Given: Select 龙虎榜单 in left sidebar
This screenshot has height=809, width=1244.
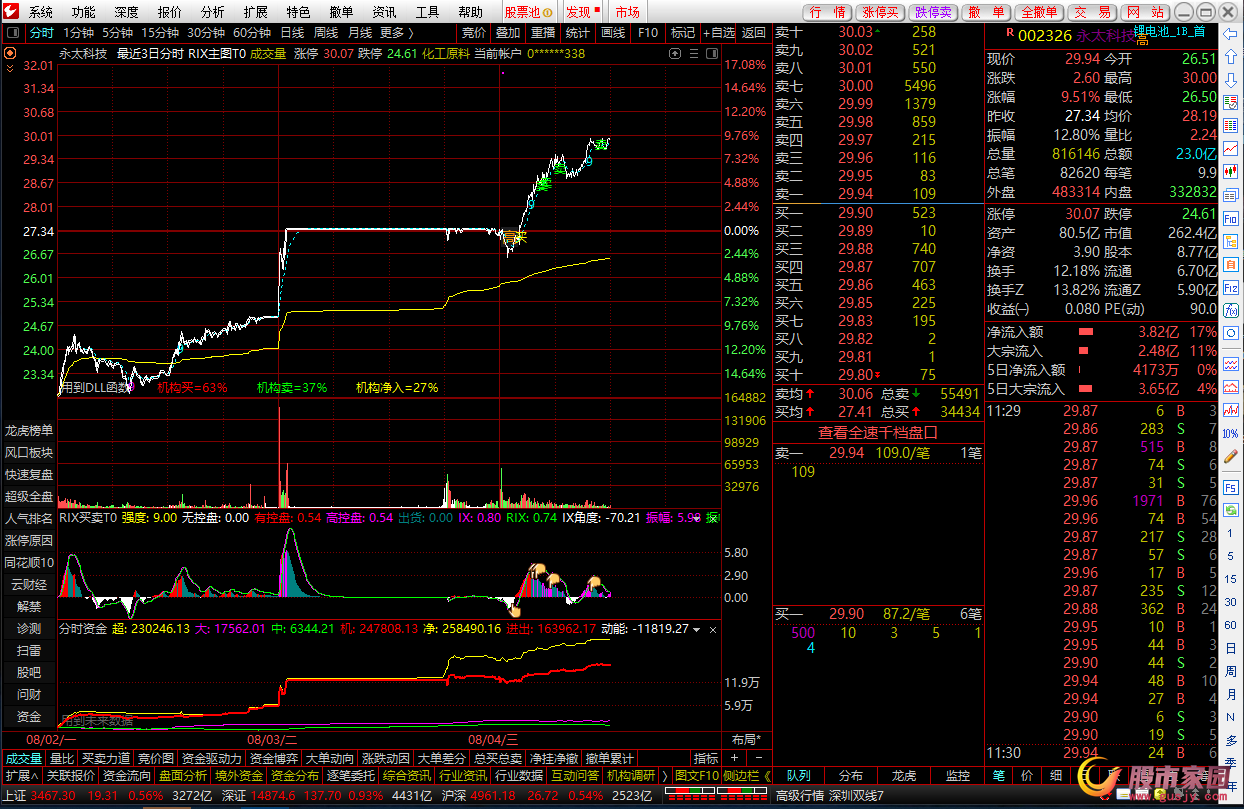Looking at the screenshot, I should tap(29, 431).
